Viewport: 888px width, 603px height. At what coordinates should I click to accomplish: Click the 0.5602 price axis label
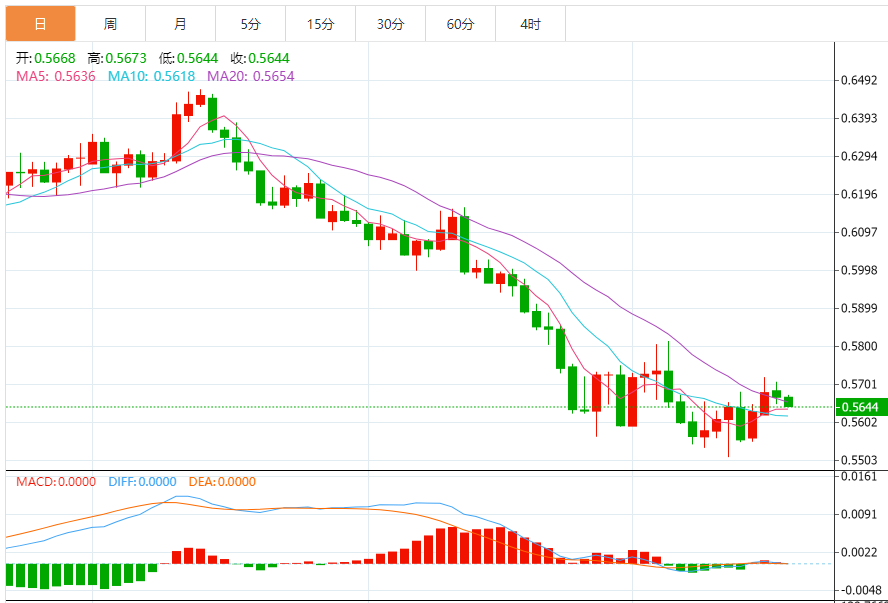[859, 422]
